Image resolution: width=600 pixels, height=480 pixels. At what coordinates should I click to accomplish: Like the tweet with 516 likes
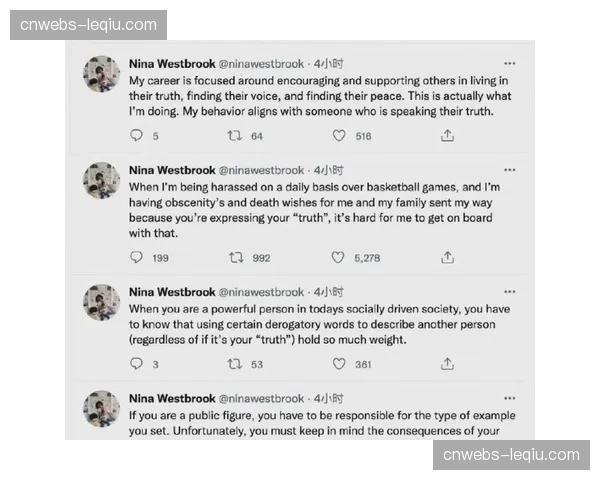pyautogui.click(x=338, y=136)
